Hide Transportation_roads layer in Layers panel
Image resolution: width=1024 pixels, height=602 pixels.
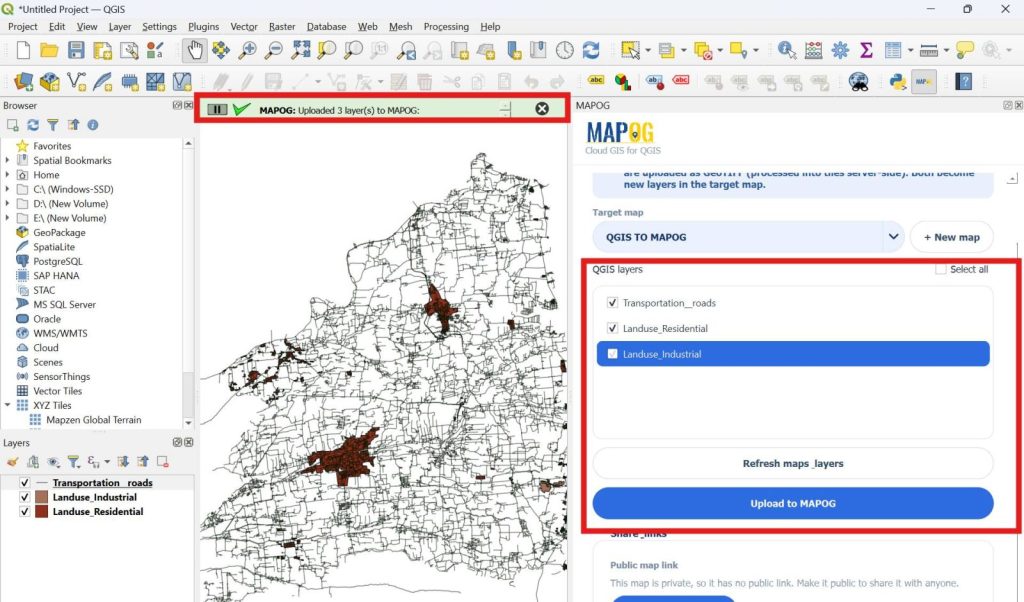24,483
